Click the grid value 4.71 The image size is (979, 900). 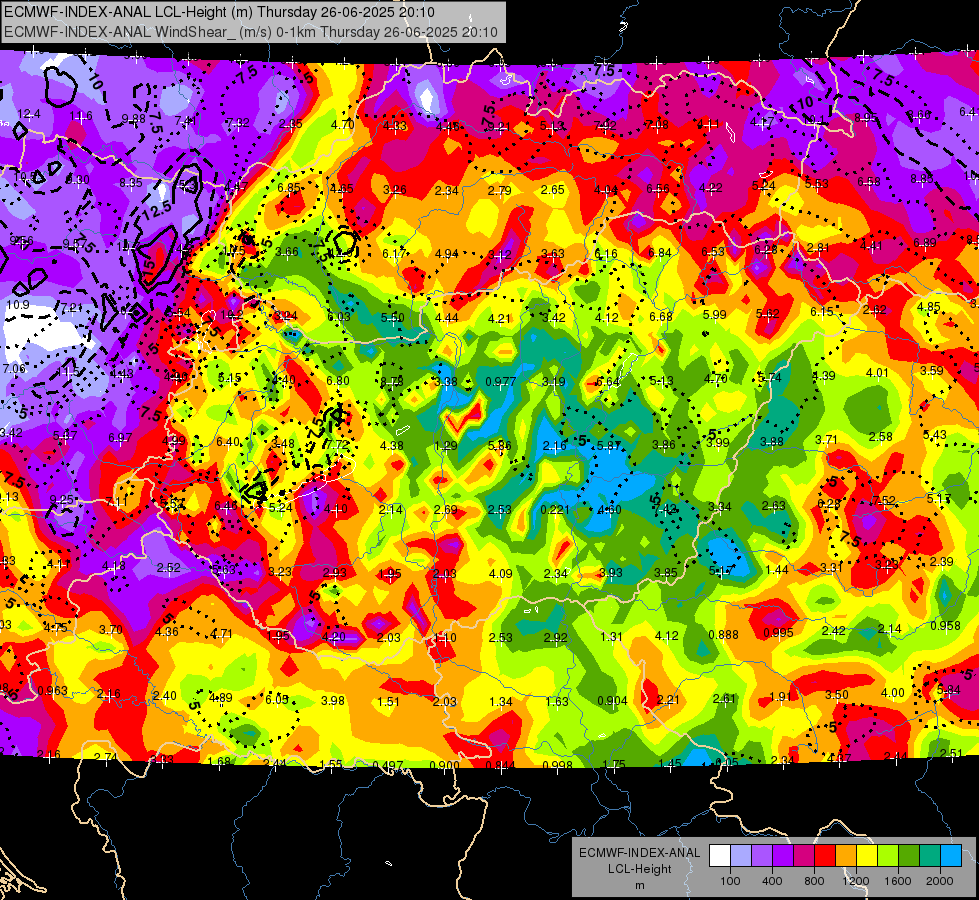coord(221,634)
